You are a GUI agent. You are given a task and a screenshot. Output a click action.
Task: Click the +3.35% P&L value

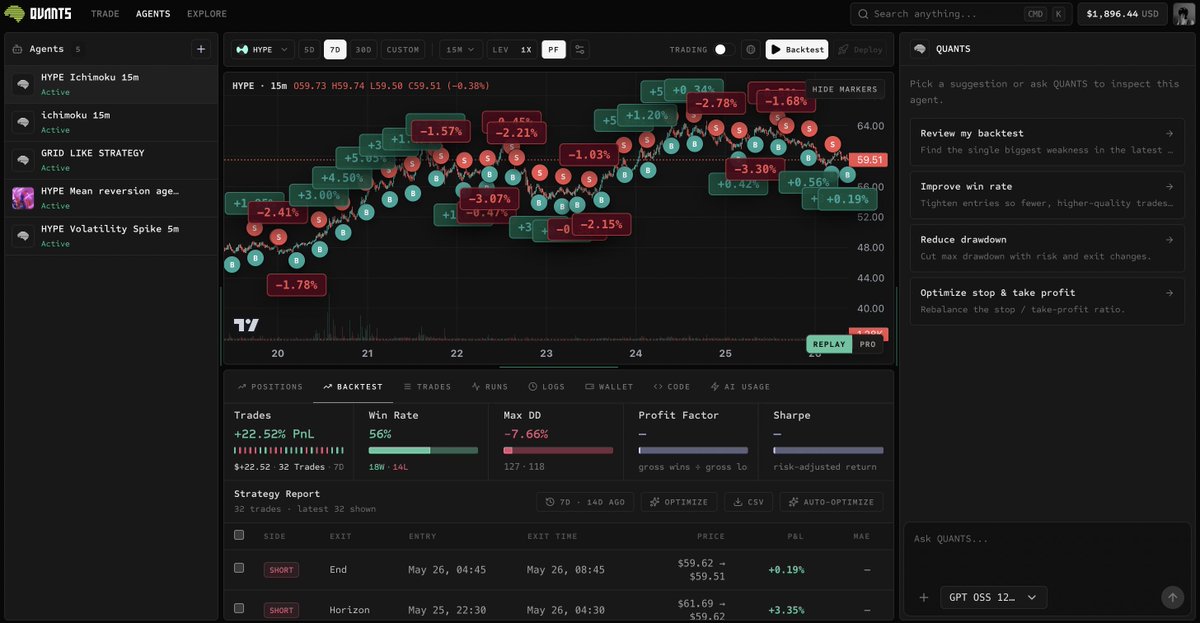[786, 609]
